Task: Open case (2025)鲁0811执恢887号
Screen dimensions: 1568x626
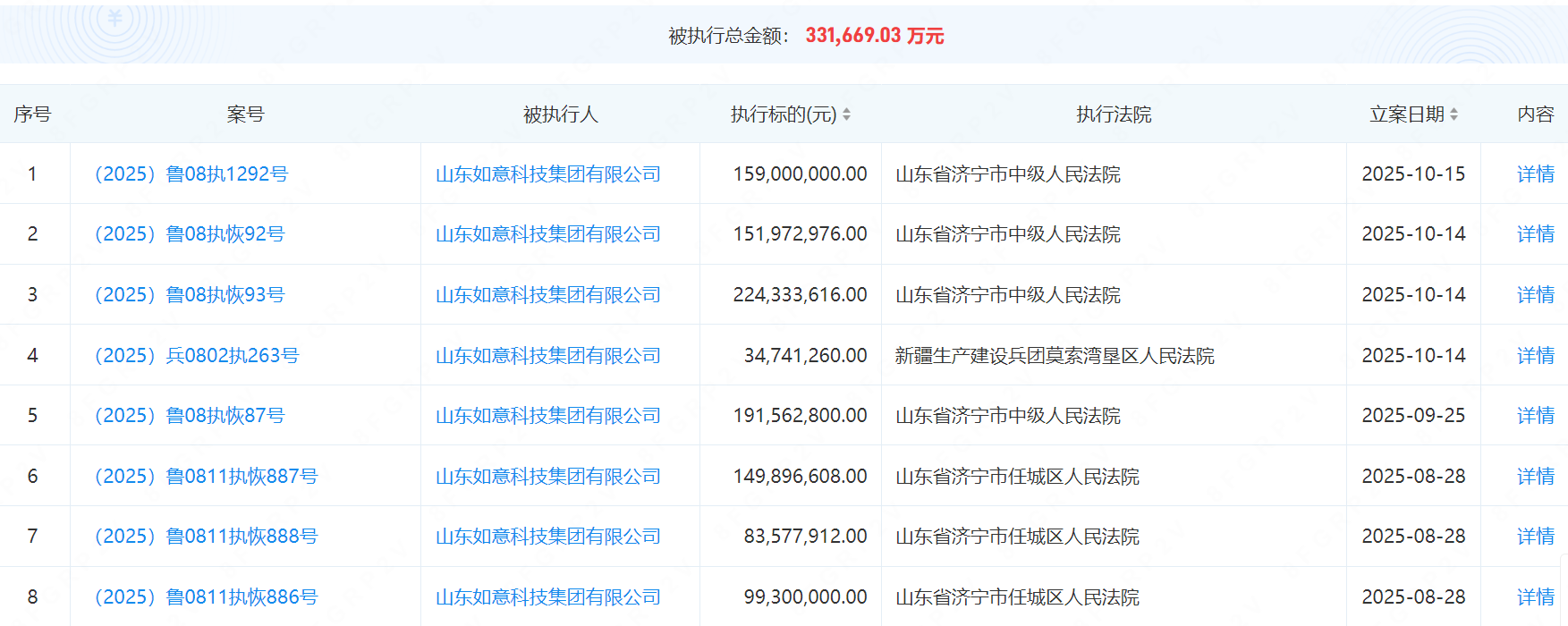Action: (206, 476)
